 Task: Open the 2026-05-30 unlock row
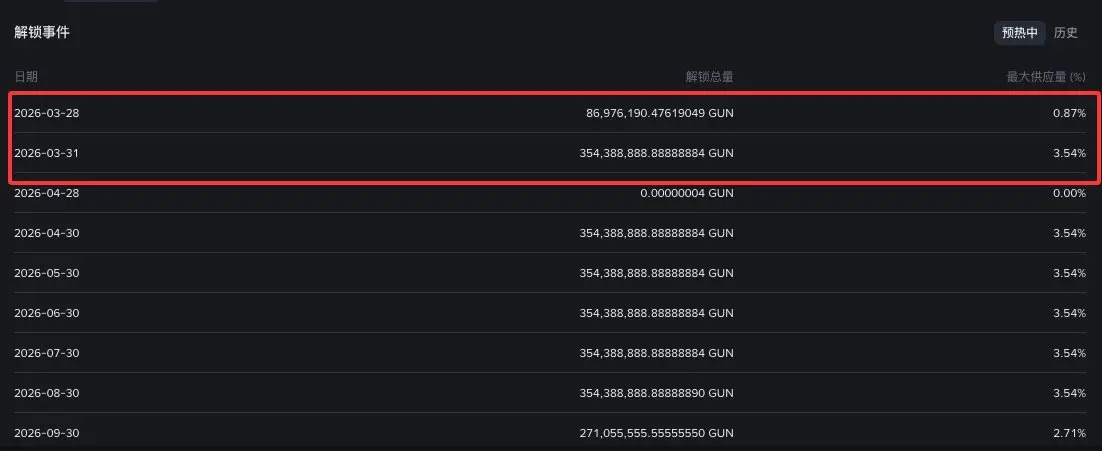tap(550, 273)
